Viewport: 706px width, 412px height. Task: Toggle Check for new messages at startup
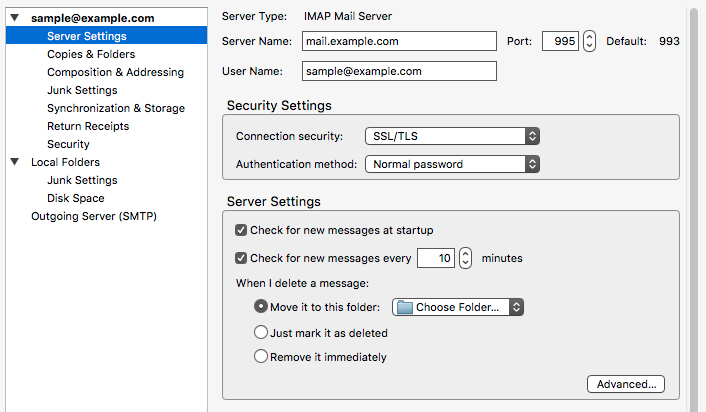pos(241,230)
